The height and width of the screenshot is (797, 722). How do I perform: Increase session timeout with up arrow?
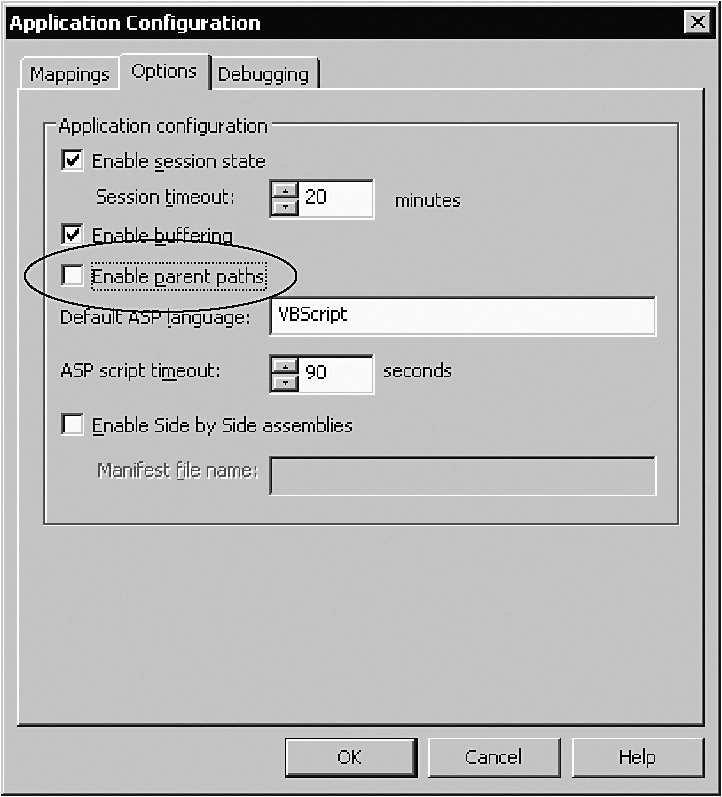(x=285, y=191)
